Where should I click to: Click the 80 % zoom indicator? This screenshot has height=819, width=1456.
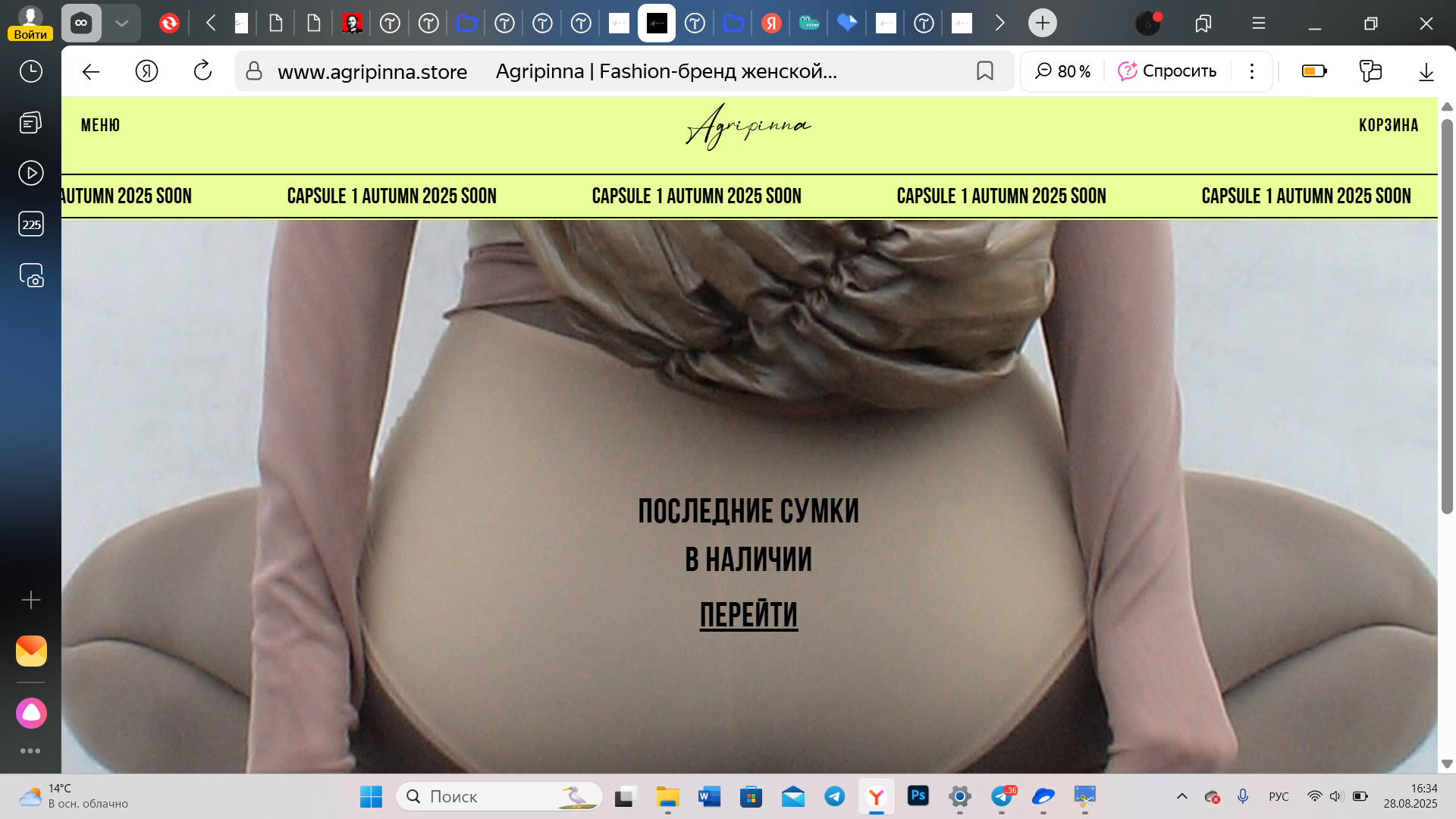click(x=1063, y=71)
